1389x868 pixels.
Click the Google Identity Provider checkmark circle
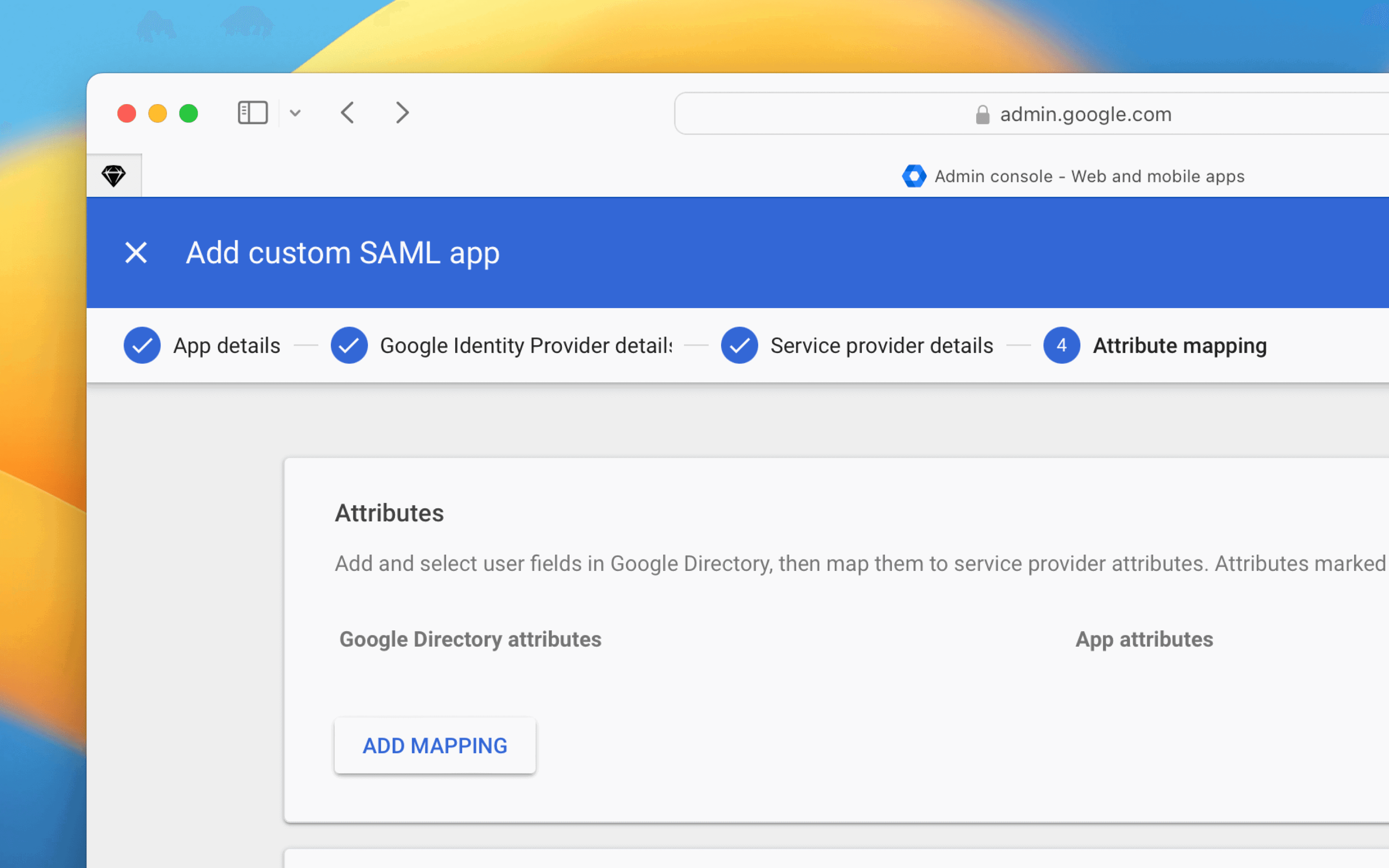click(349, 346)
